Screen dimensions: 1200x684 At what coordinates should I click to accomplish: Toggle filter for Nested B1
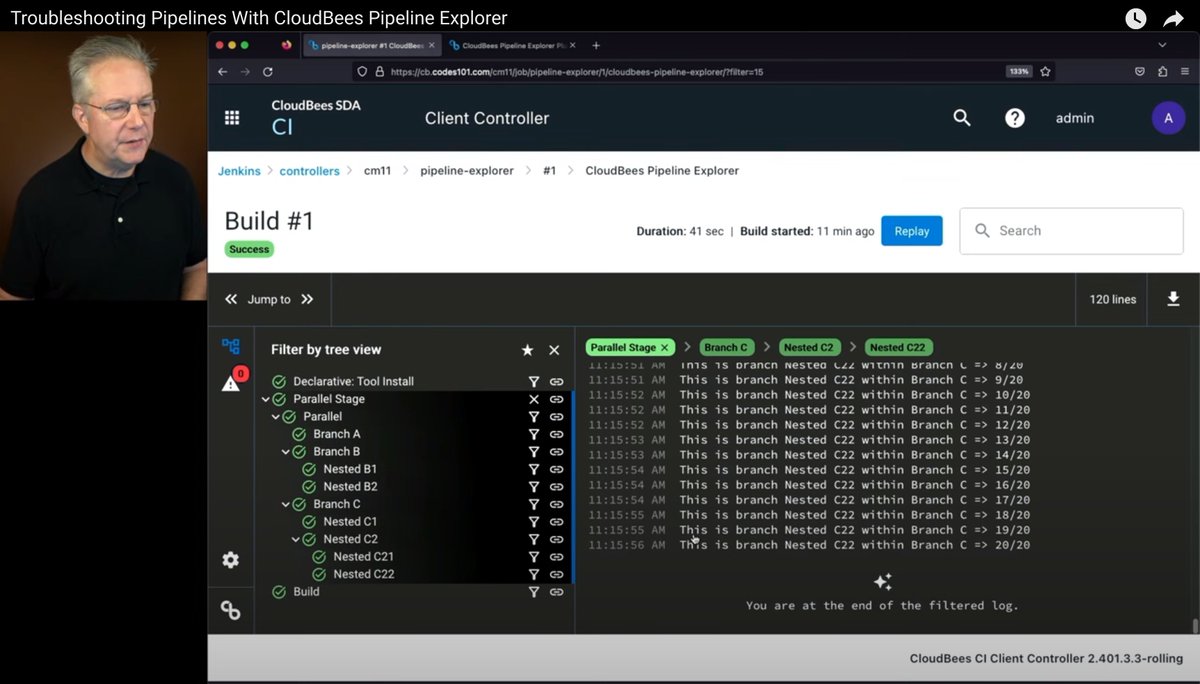click(x=534, y=469)
